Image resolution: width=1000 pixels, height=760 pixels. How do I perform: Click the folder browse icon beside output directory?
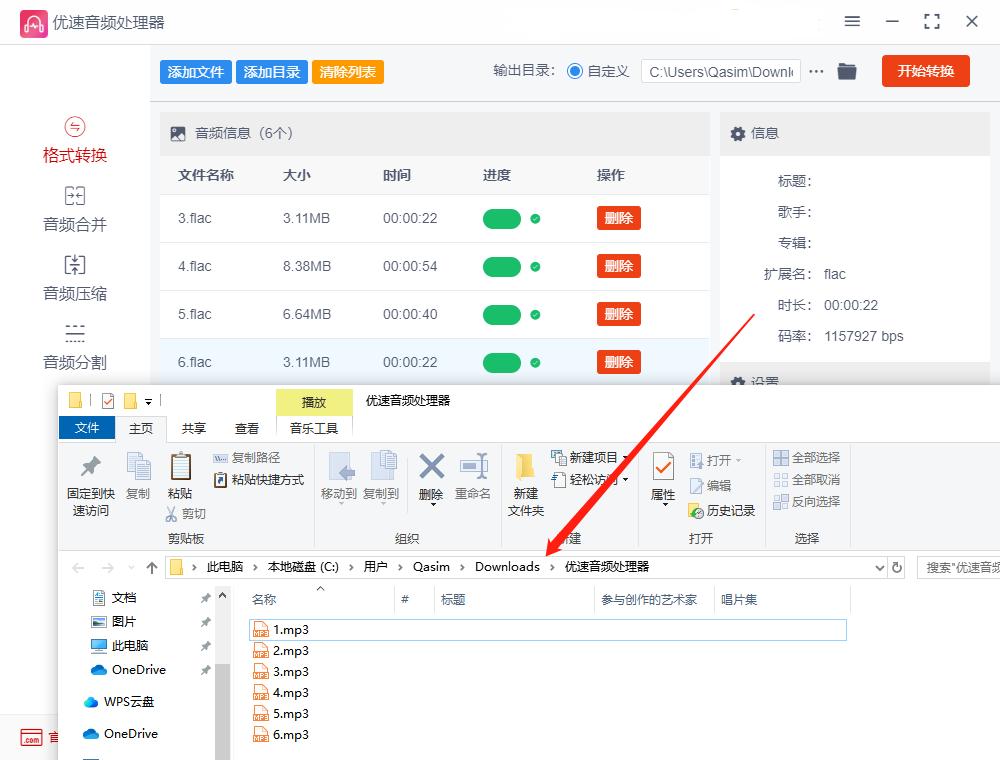tap(847, 72)
